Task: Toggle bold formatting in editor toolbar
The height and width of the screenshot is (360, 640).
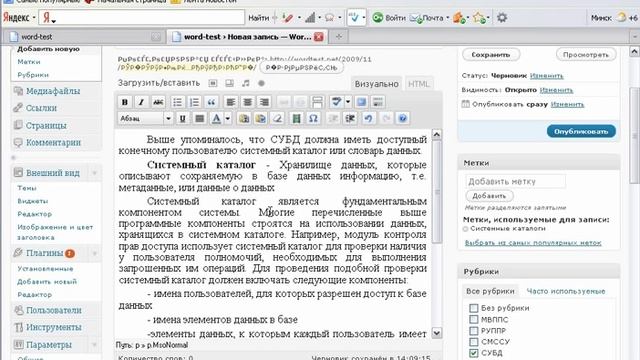Action: [124, 102]
